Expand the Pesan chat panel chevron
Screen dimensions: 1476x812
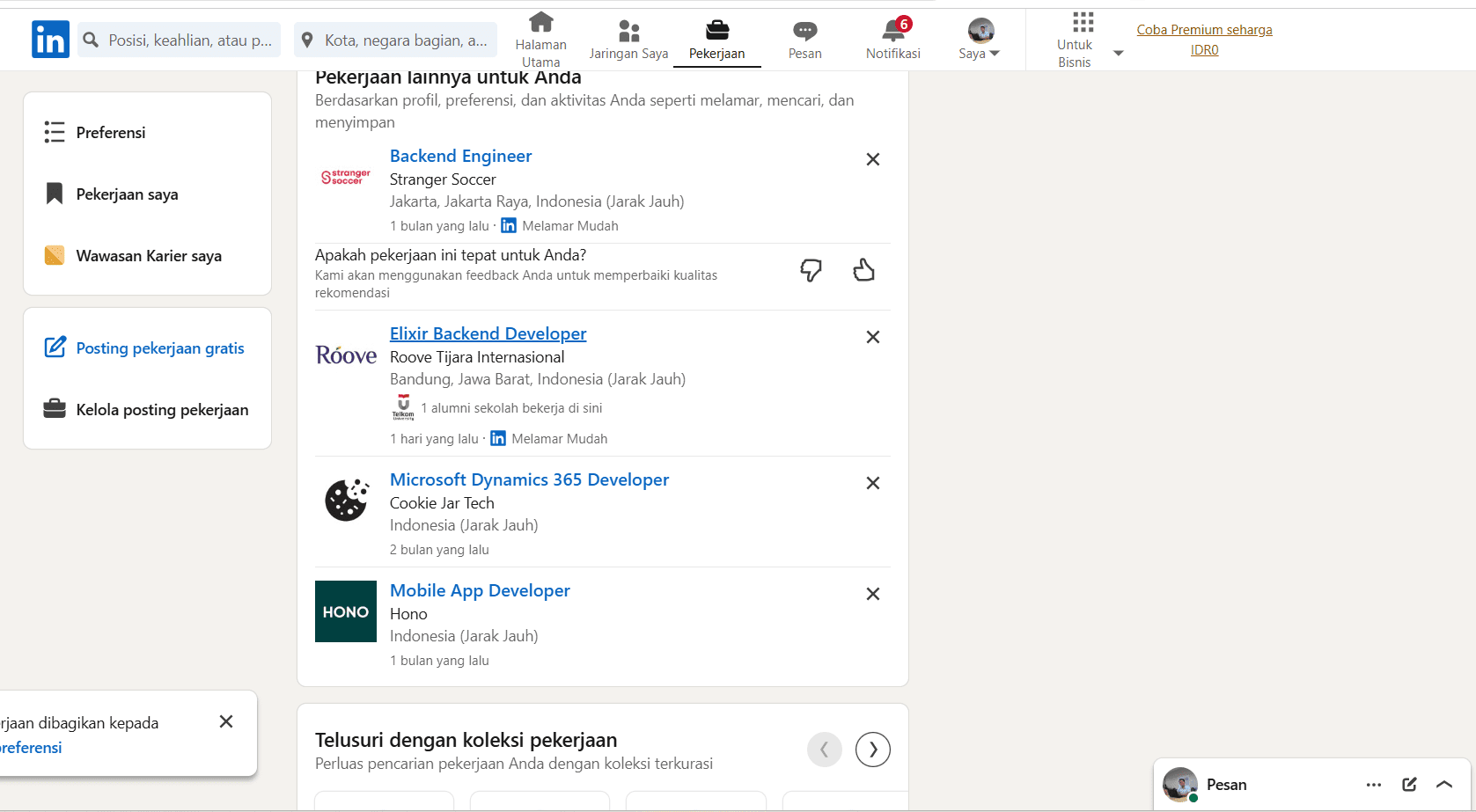click(1444, 785)
